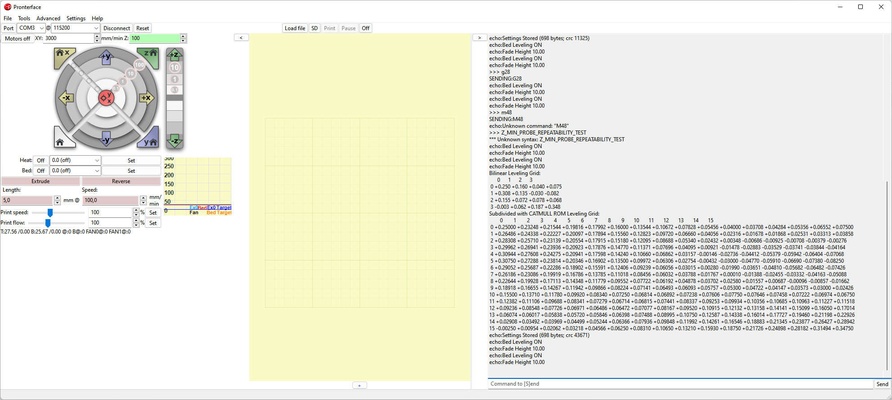892x400 pixels.
Task: Click Motors off button
Action: [18, 39]
